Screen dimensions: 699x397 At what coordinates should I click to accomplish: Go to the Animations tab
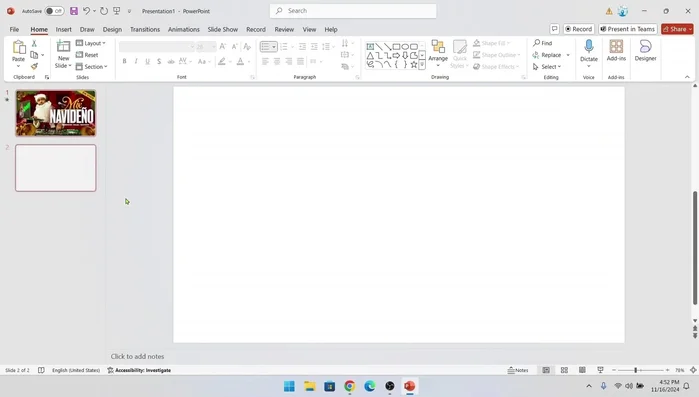tap(184, 29)
